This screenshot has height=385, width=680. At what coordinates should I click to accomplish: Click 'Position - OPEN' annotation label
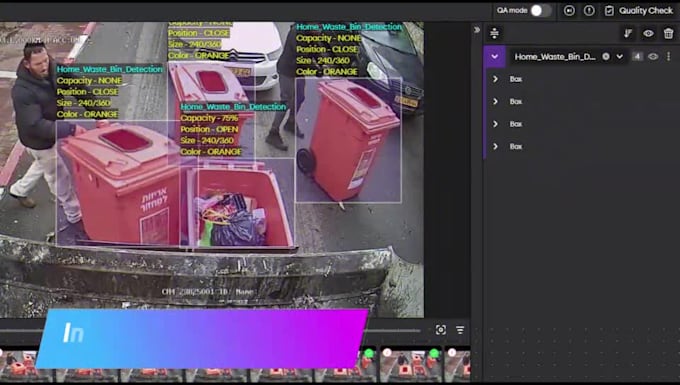click(x=209, y=129)
